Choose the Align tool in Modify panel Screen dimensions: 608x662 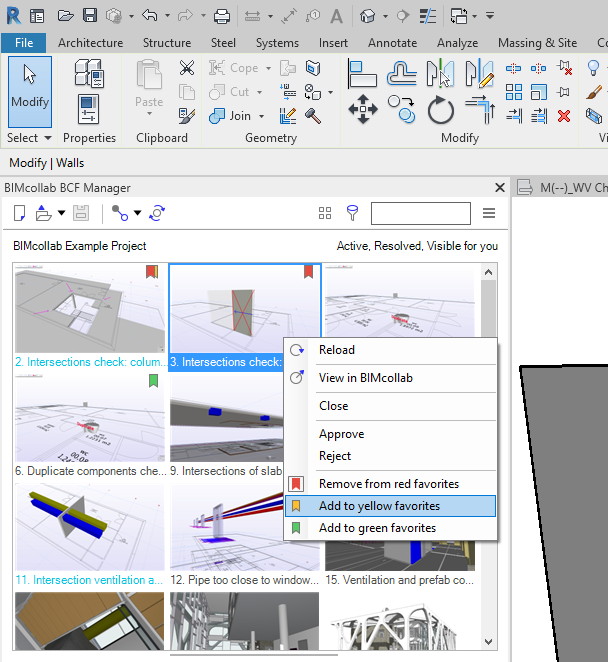click(362, 75)
